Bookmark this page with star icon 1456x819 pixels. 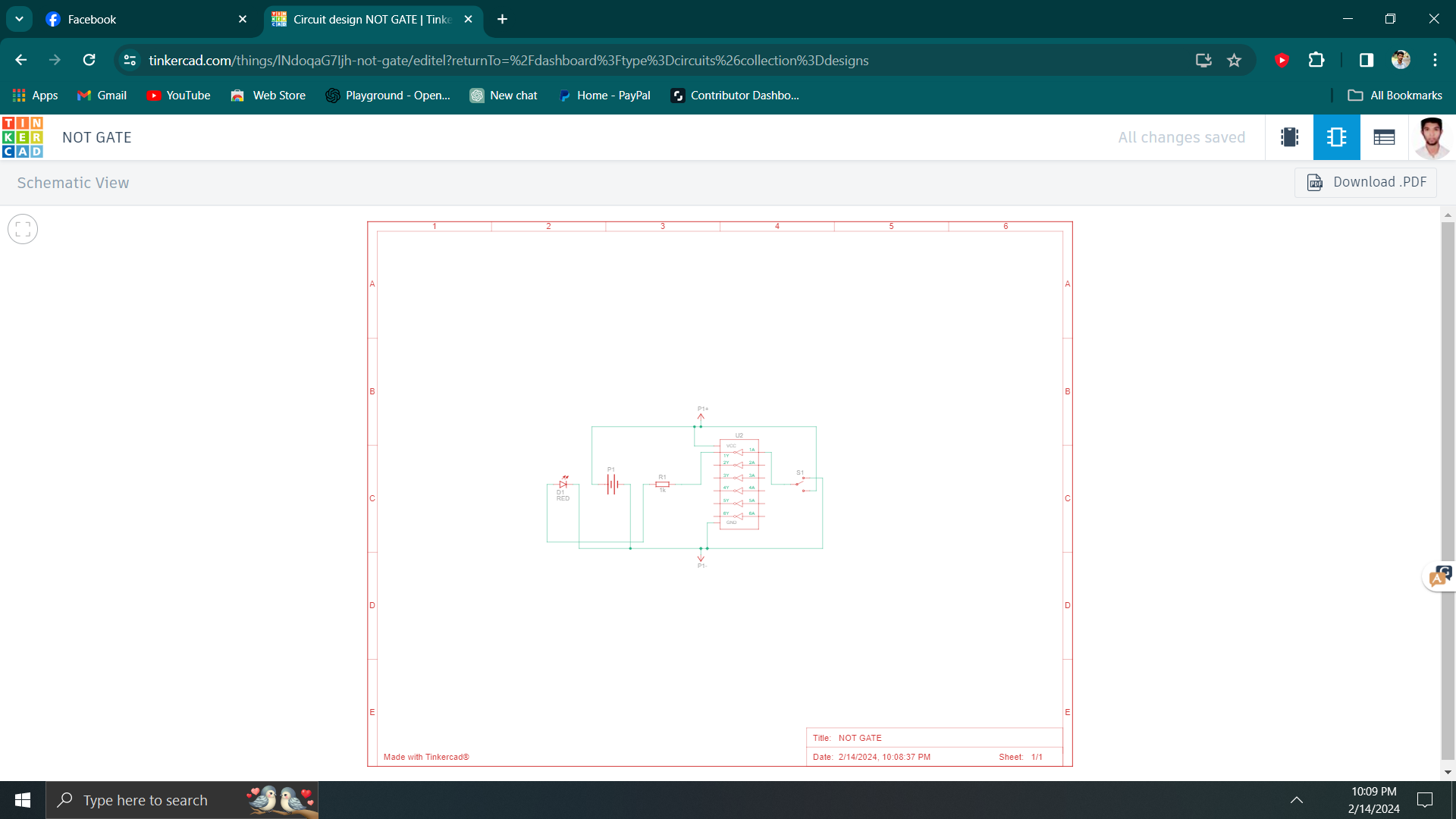pos(1235,61)
